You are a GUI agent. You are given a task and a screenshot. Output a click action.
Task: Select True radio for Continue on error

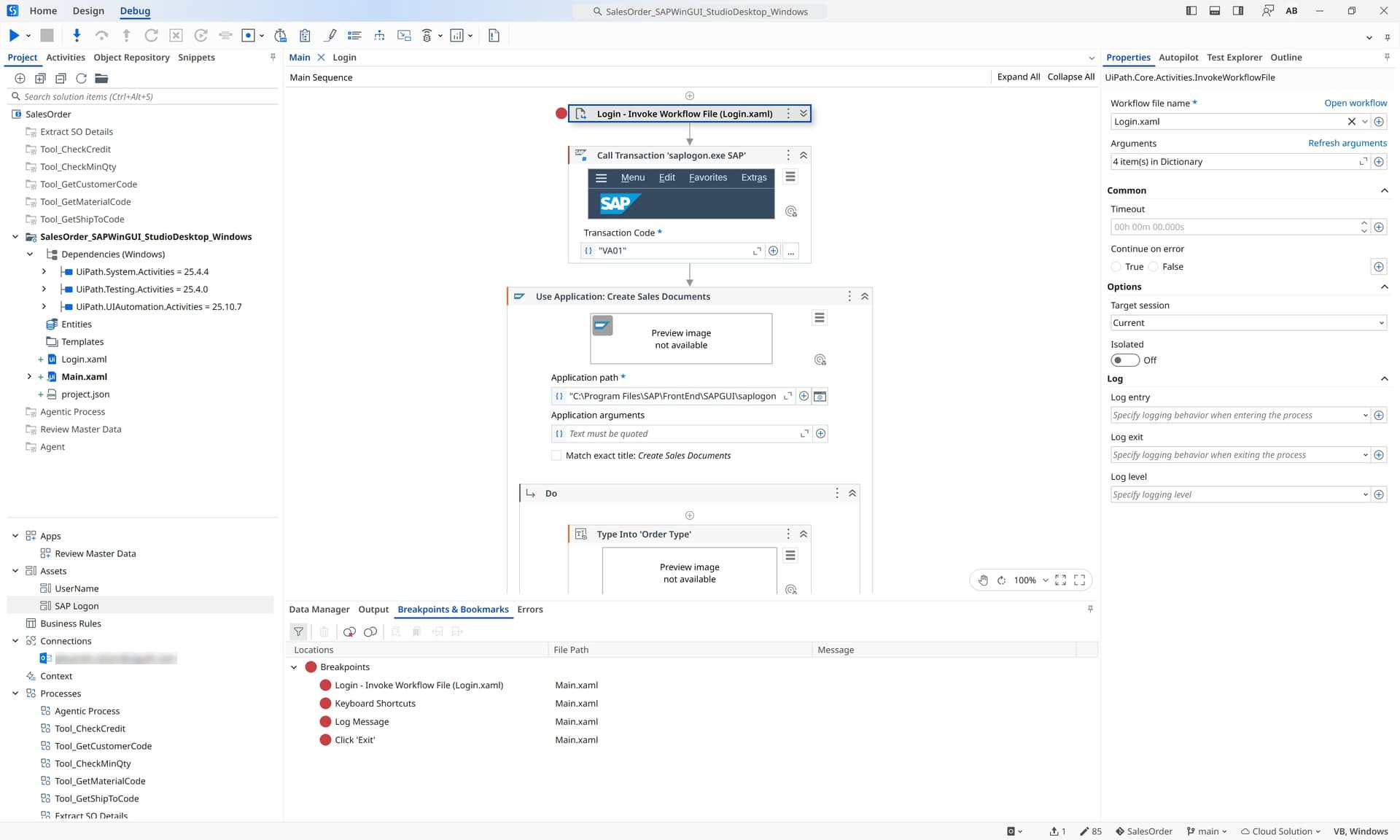1116,266
